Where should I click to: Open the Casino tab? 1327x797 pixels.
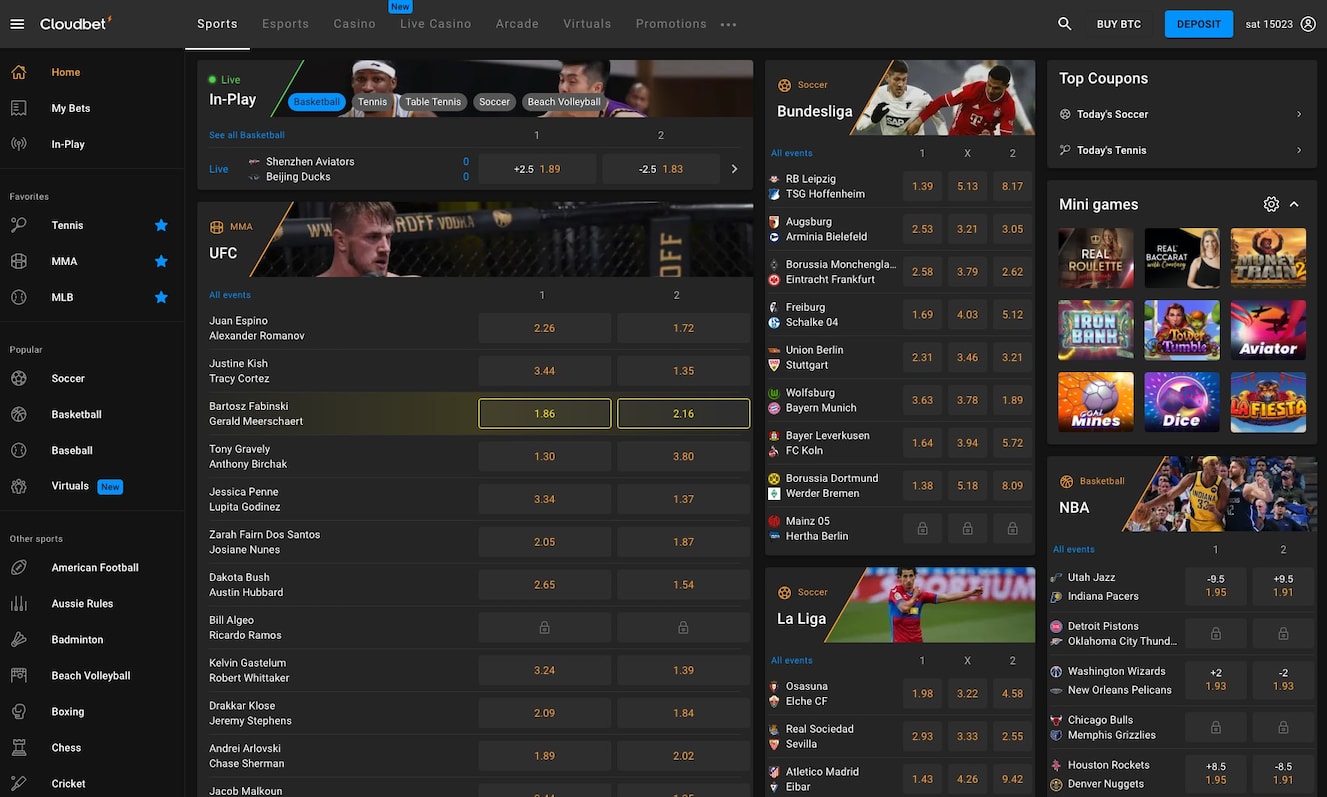point(355,24)
